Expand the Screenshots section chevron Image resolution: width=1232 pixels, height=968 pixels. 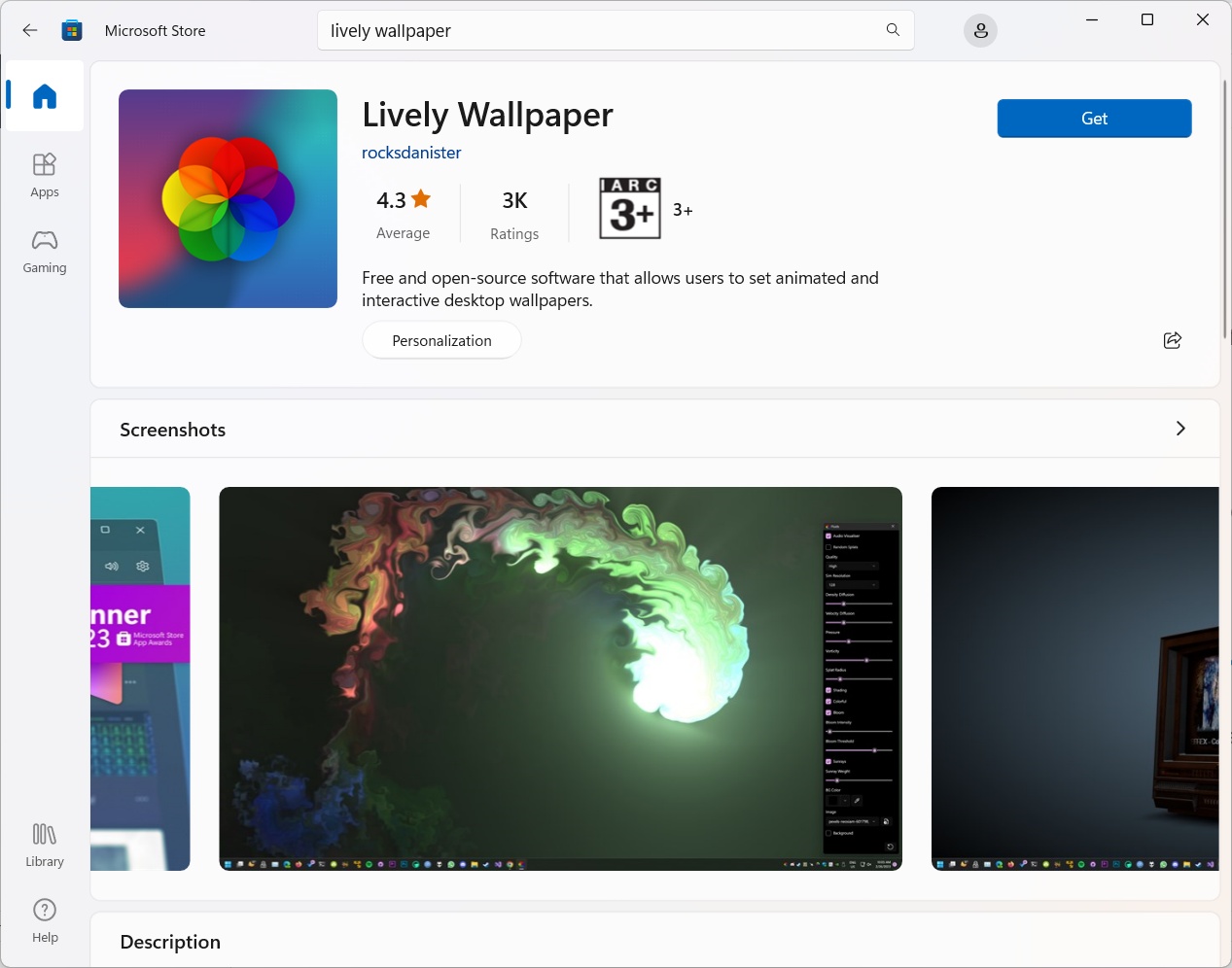(x=1180, y=429)
